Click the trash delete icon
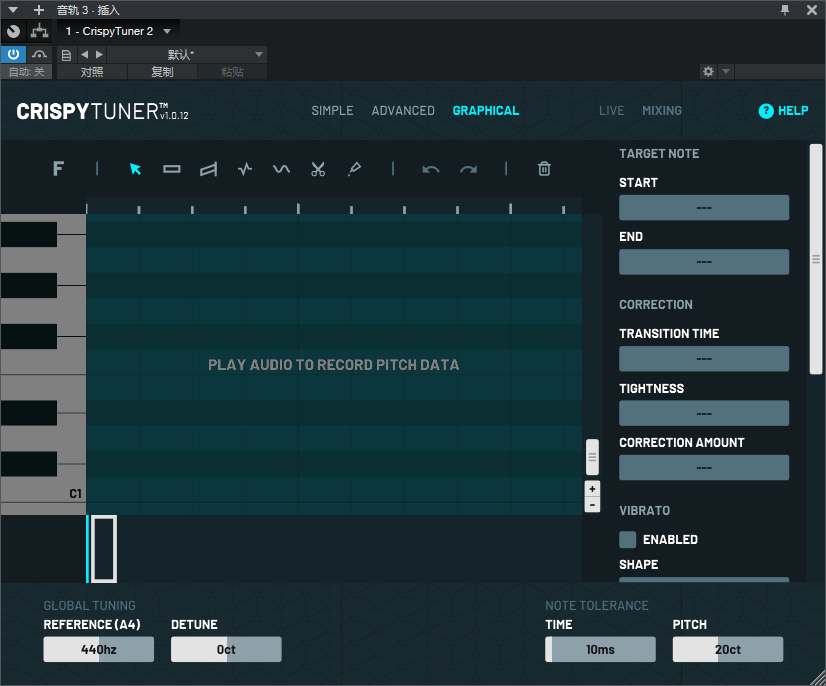 [x=544, y=169]
